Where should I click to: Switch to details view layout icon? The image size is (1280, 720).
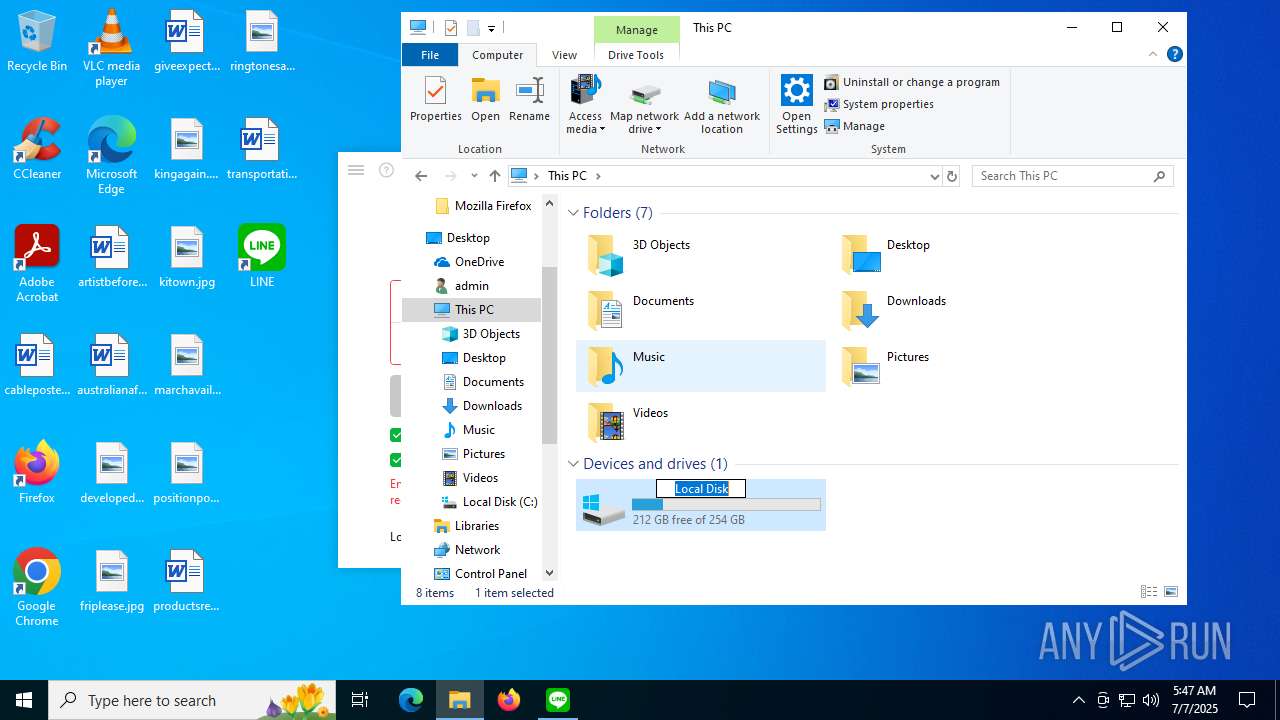pyautogui.click(x=1149, y=592)
